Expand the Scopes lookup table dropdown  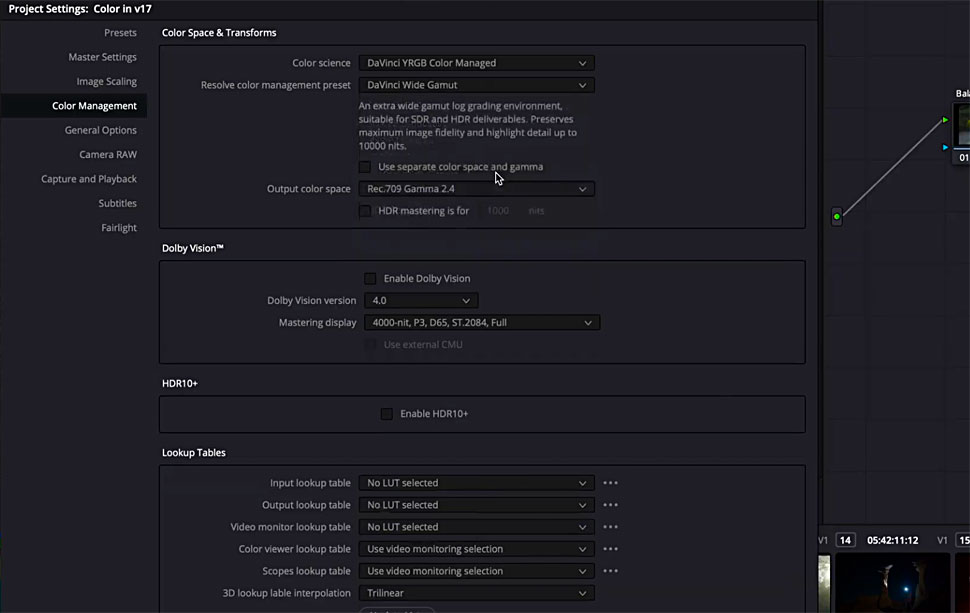point(476,571)
